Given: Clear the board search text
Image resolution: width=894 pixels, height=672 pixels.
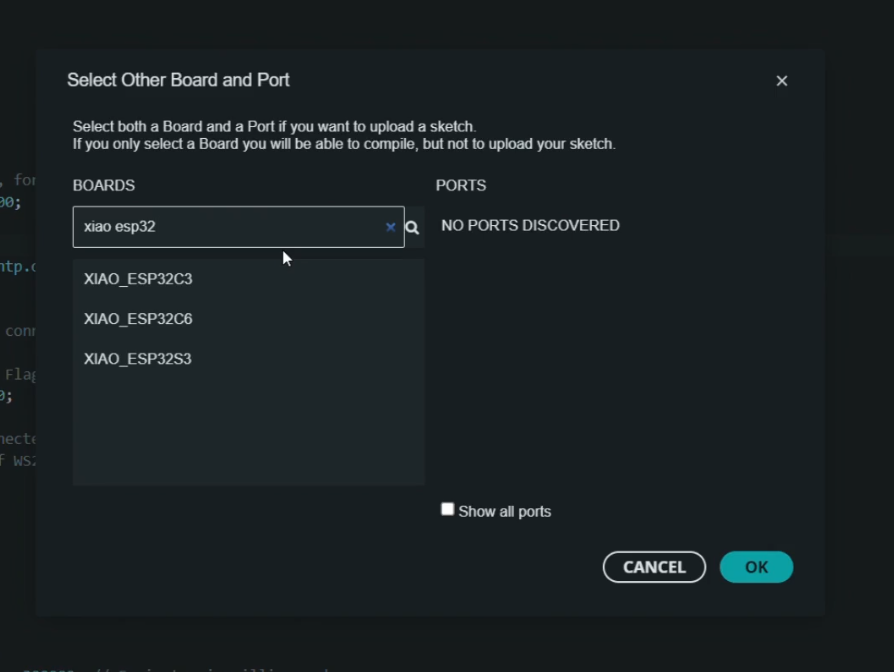Looking at the screenshot, I should 391,227.
